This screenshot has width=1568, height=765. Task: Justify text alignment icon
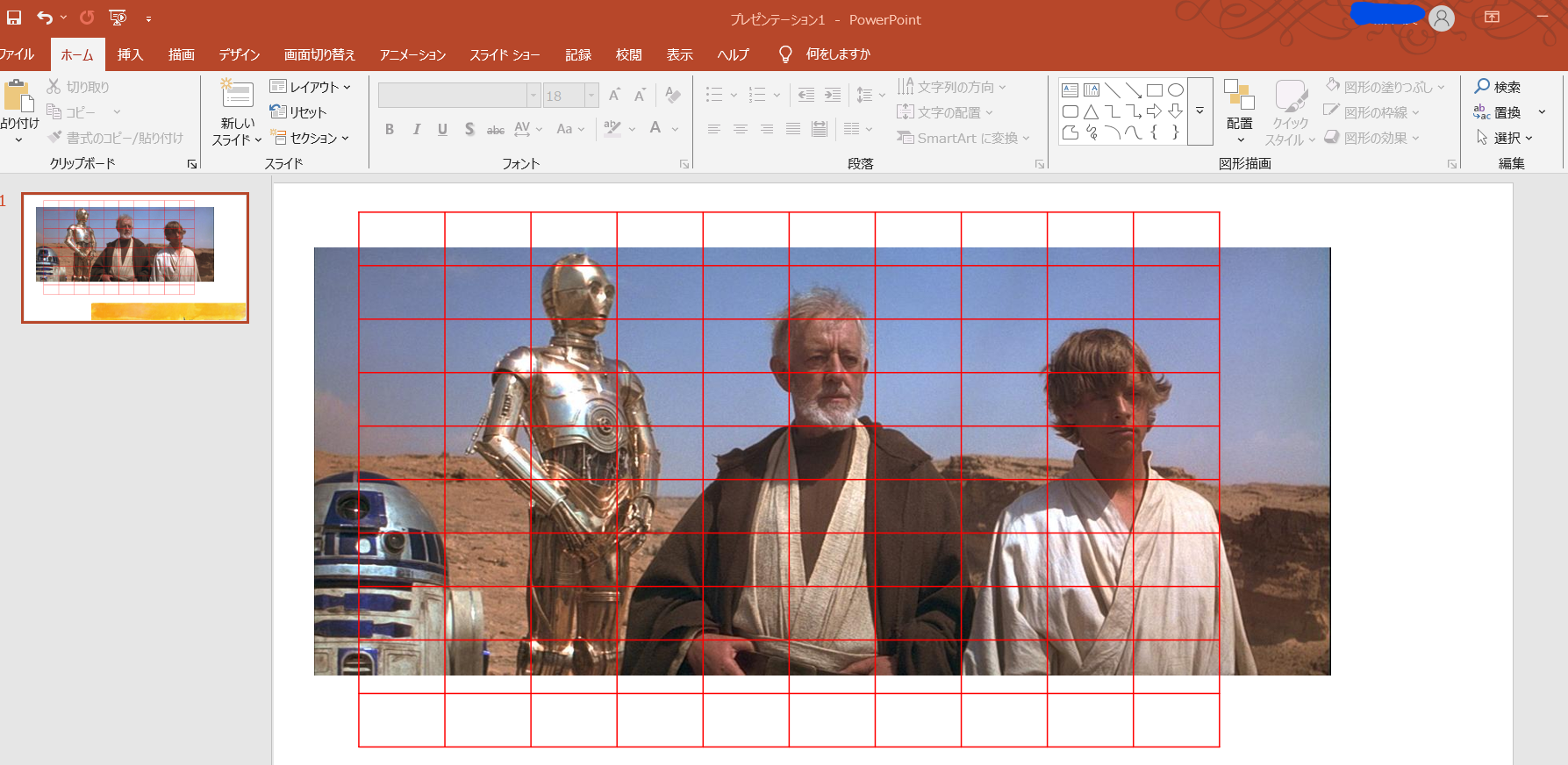point(793,129)
